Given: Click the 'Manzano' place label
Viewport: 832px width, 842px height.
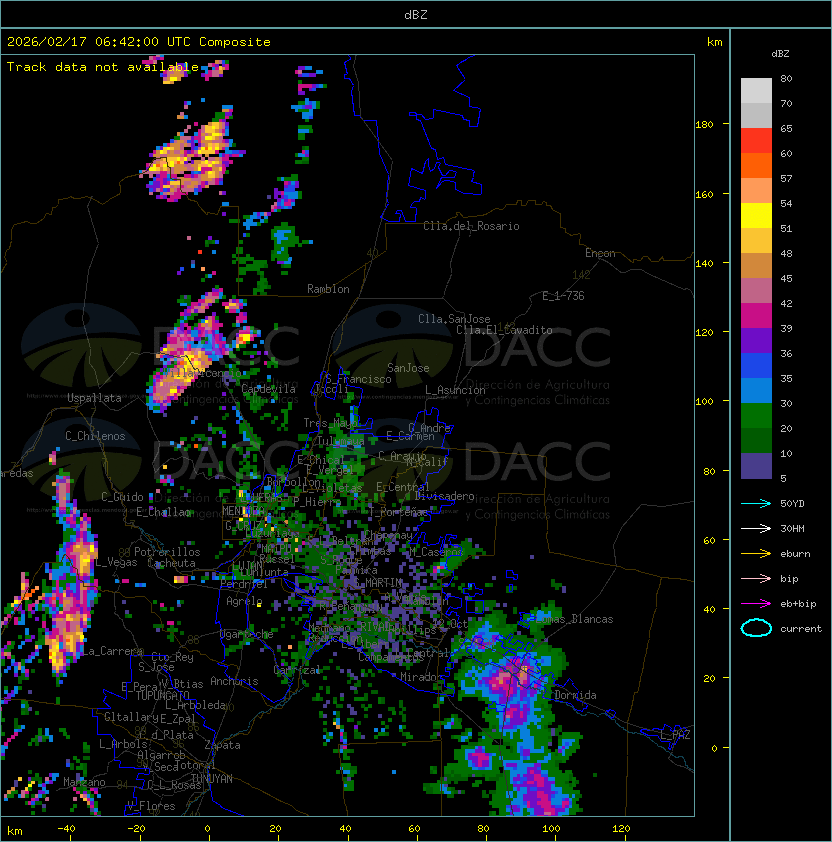Looking at the screenshot, I should (x=84, y=782).
